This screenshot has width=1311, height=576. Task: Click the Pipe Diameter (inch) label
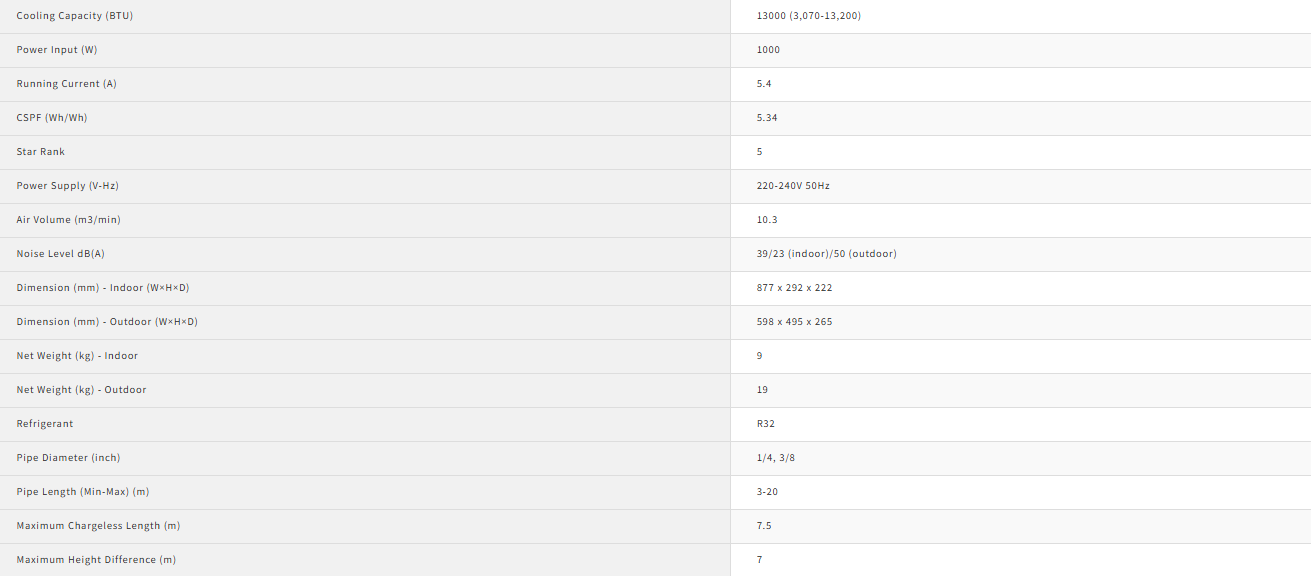[68, 458]
